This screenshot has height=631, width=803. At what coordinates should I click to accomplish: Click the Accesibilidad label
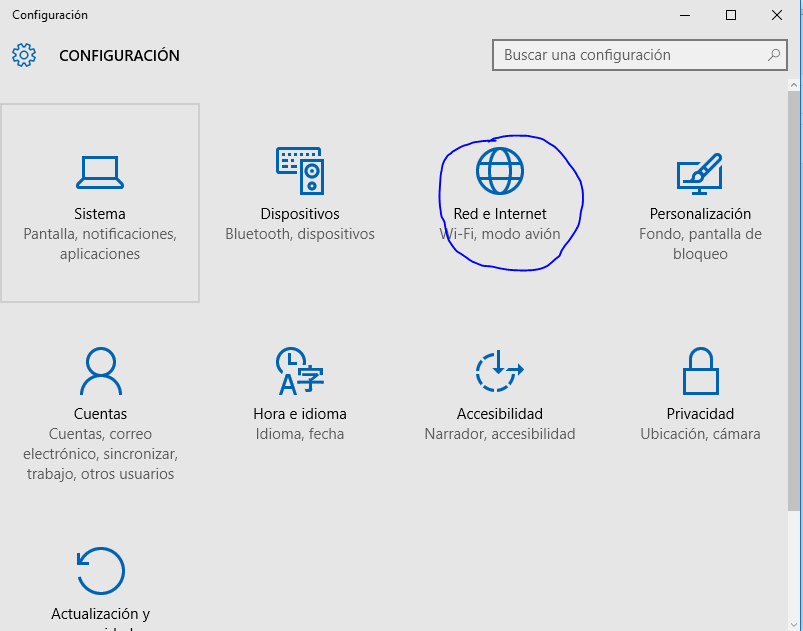pos(500,413)
